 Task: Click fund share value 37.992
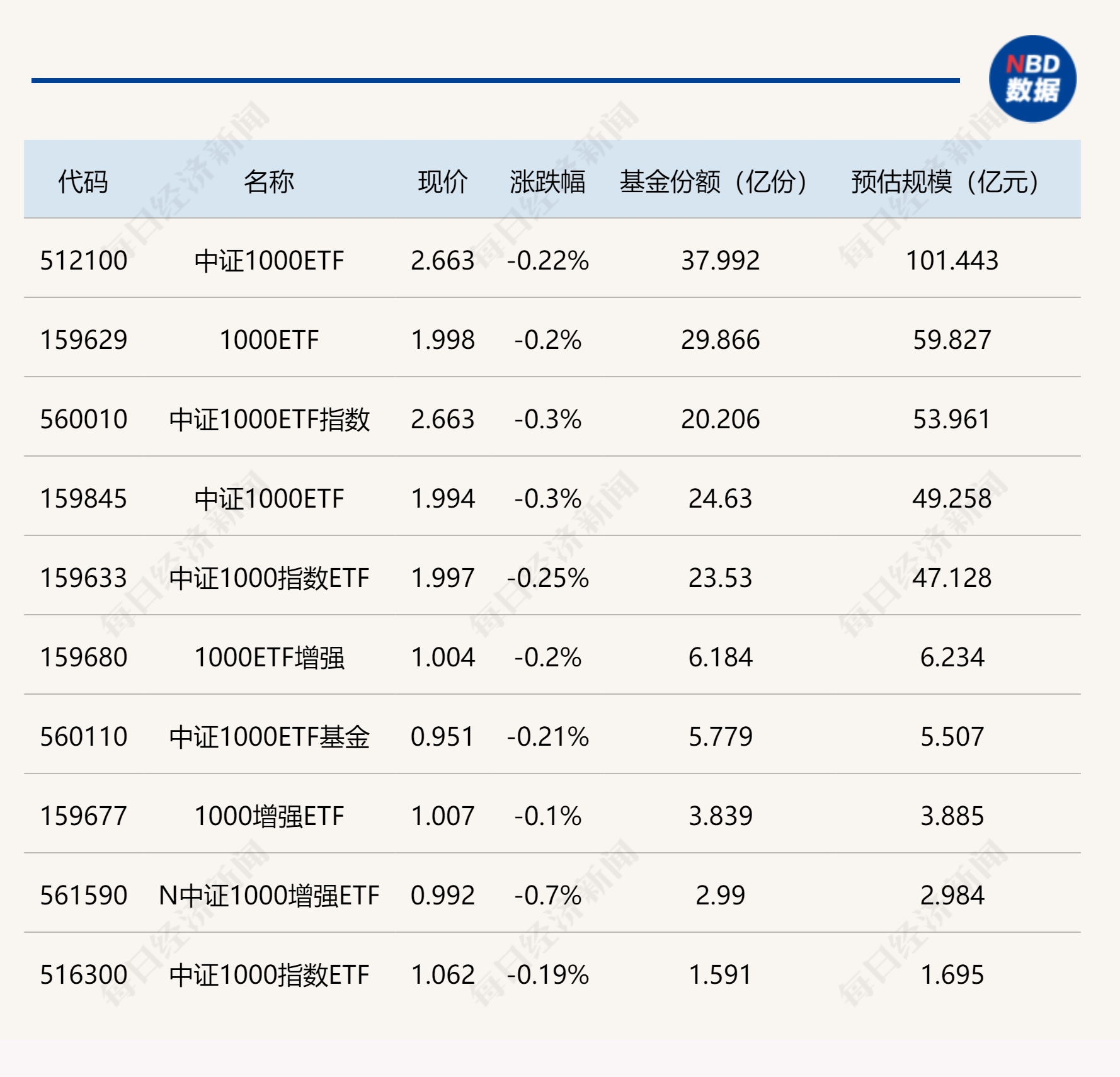pyautogui.click(x=720, y=261)
